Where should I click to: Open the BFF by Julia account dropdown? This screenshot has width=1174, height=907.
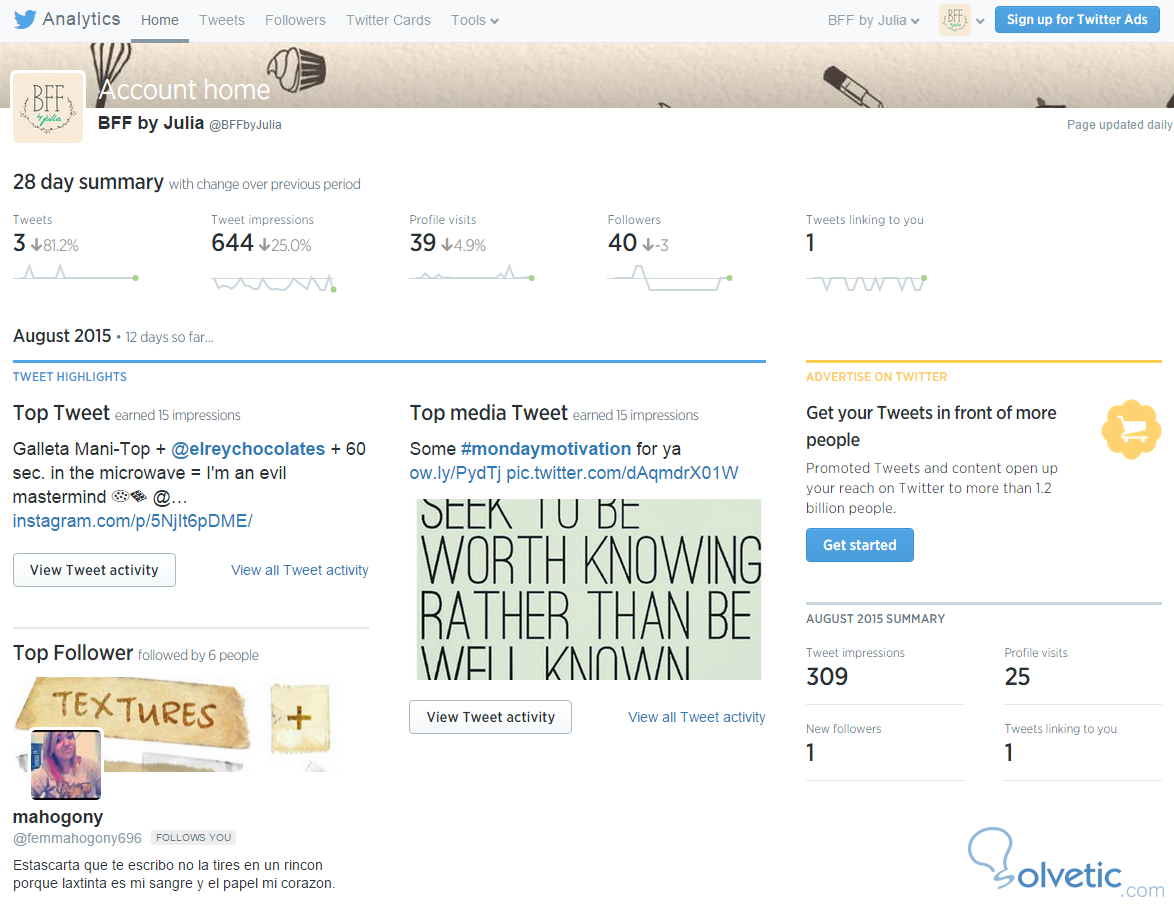point(873,20)
